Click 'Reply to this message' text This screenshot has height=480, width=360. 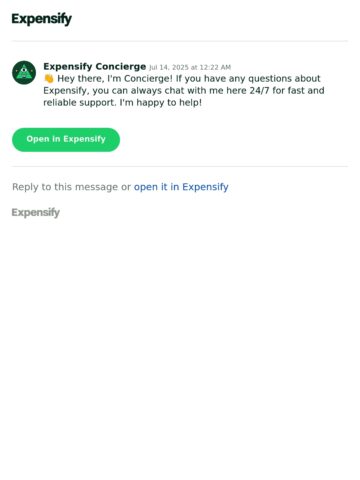click(x=65, y=187)
